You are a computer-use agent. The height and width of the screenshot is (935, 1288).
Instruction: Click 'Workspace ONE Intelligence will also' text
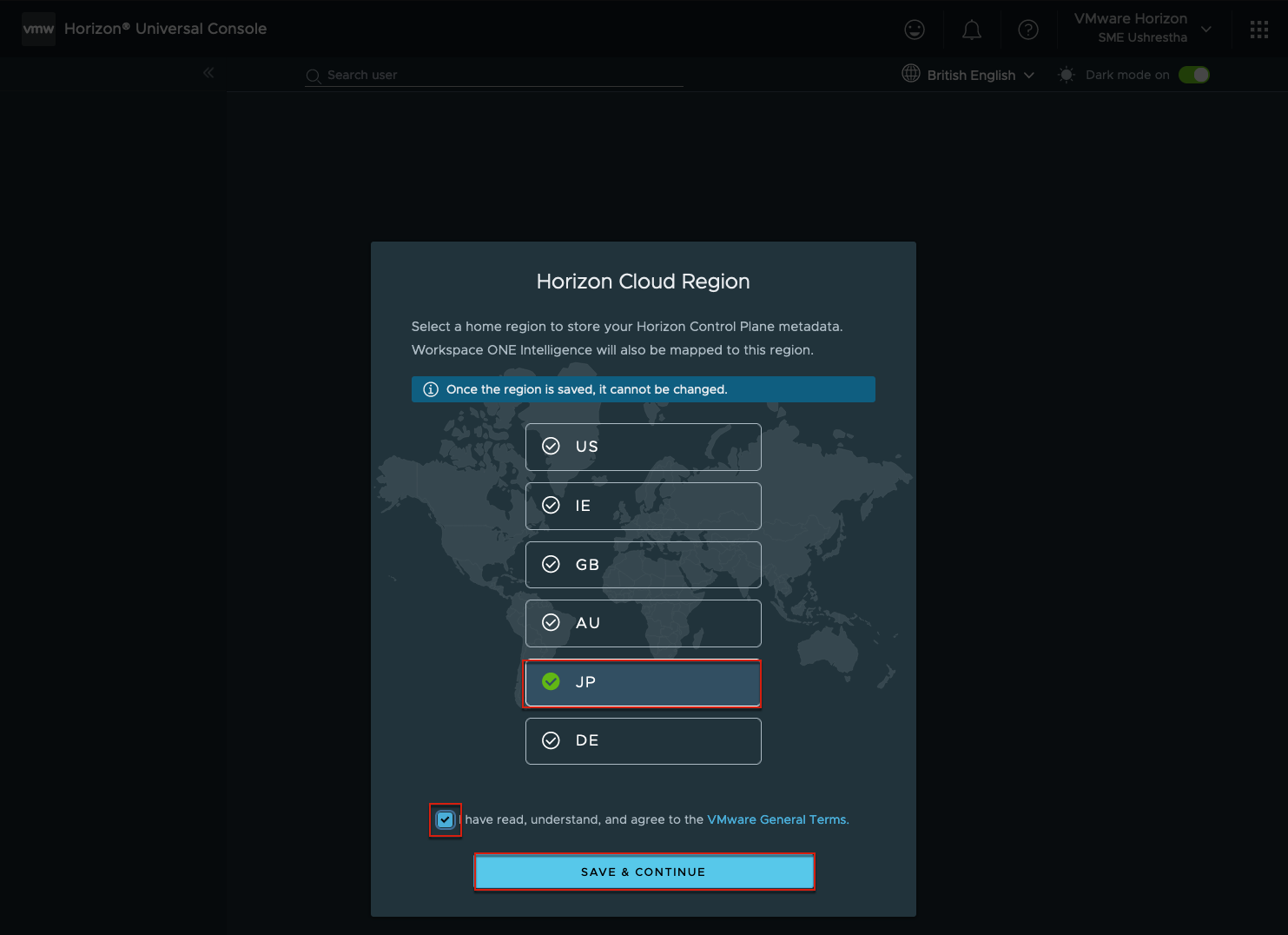tap(612, 350)
